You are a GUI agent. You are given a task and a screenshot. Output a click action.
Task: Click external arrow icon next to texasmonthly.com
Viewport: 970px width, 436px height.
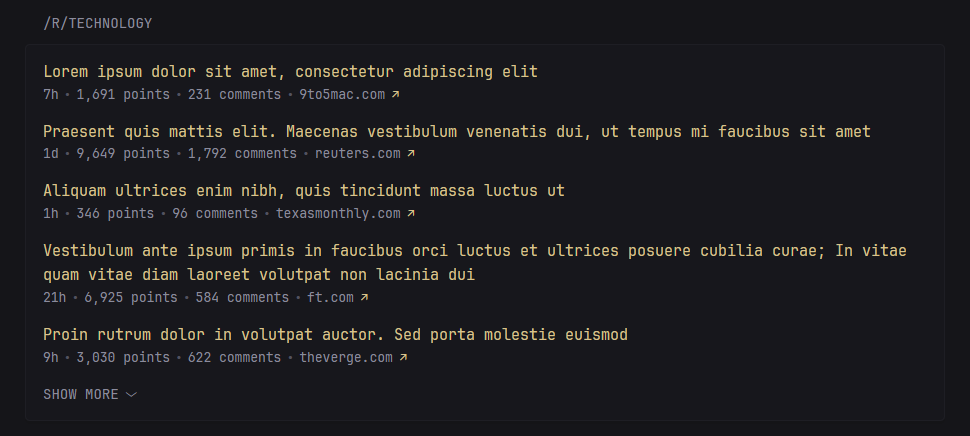pos(411,214)
